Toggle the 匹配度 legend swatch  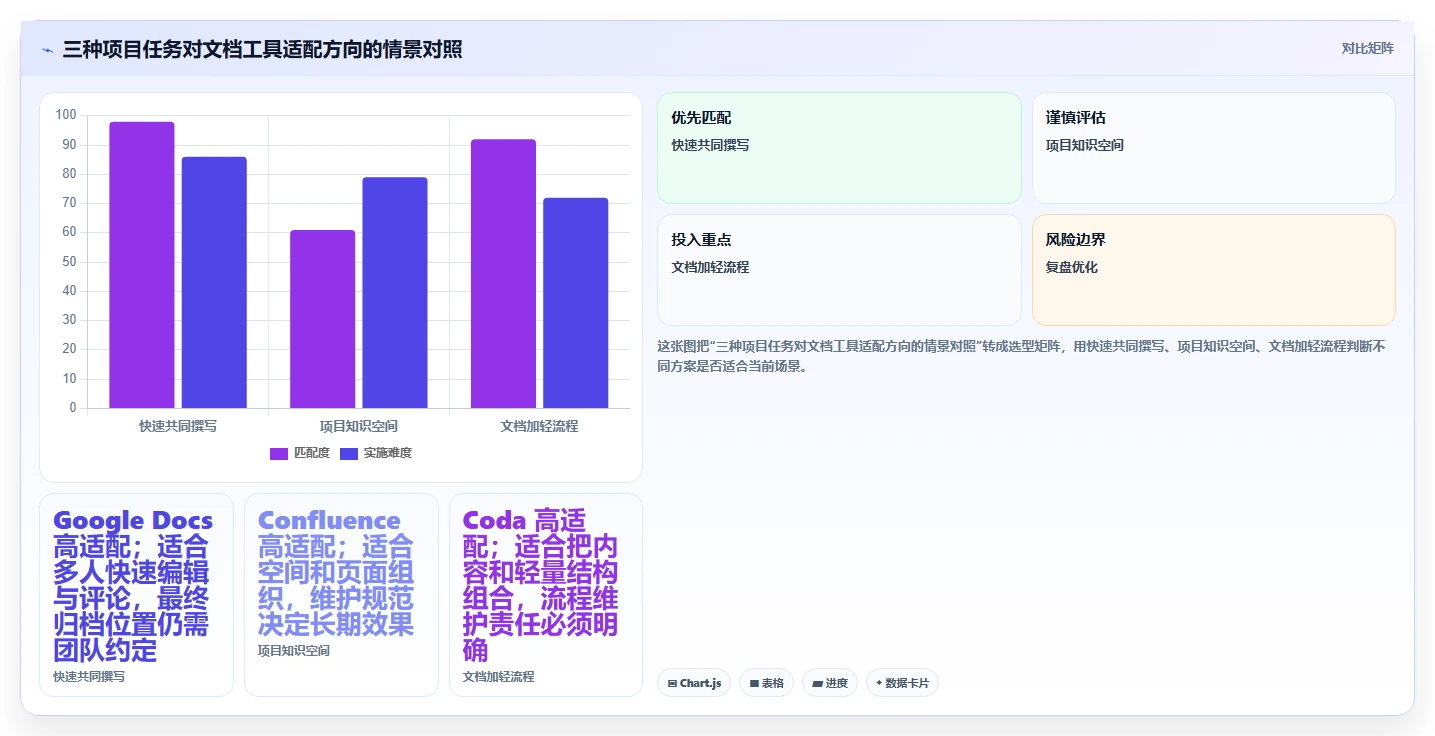279,454
